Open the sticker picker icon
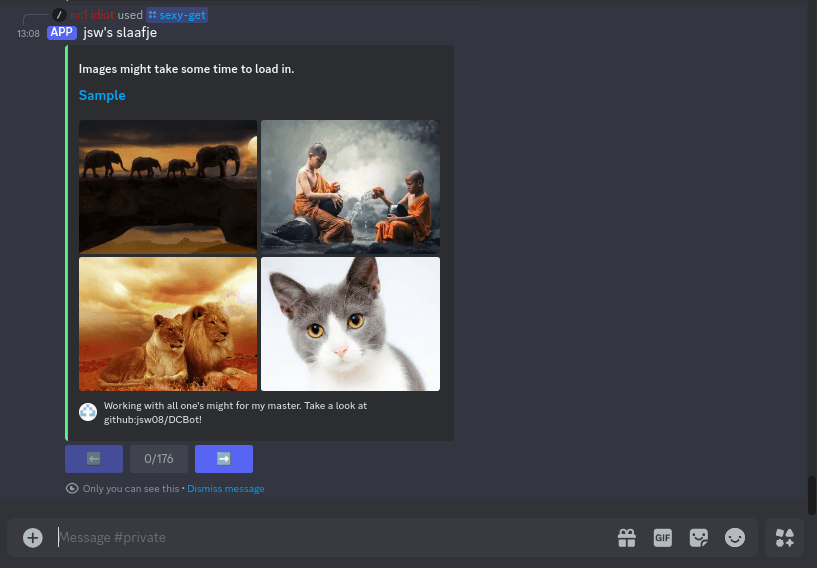Viewport: 817px width, 568px height. tap(699, 538)
